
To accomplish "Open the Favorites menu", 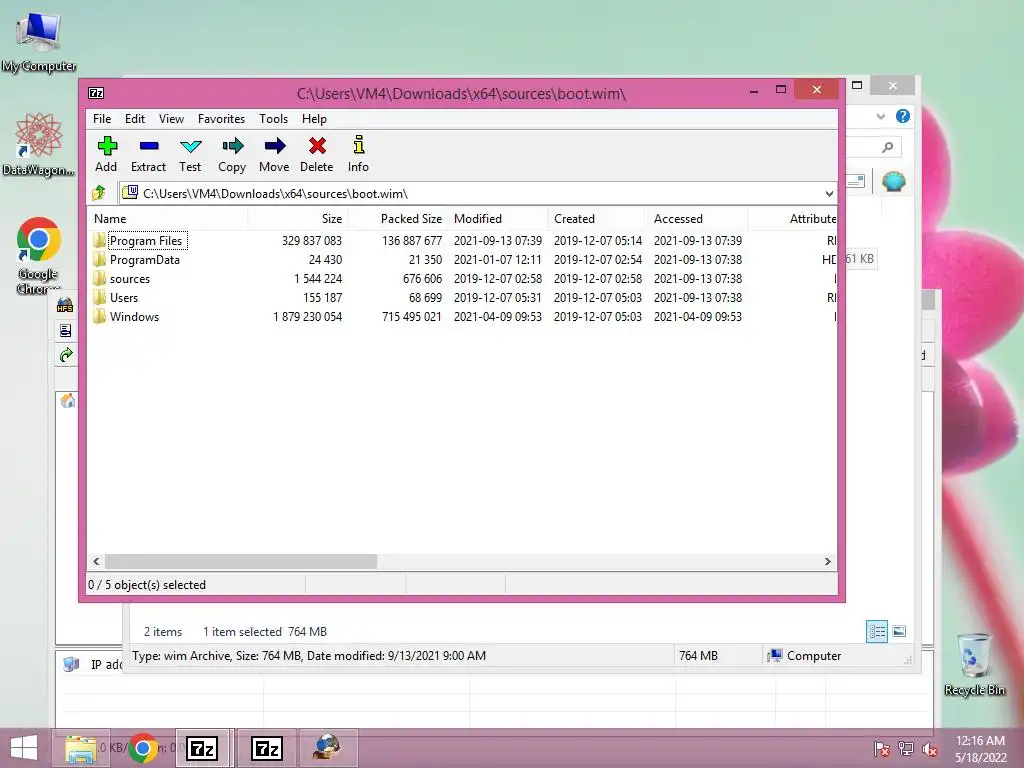I will (x=221, y=119).
